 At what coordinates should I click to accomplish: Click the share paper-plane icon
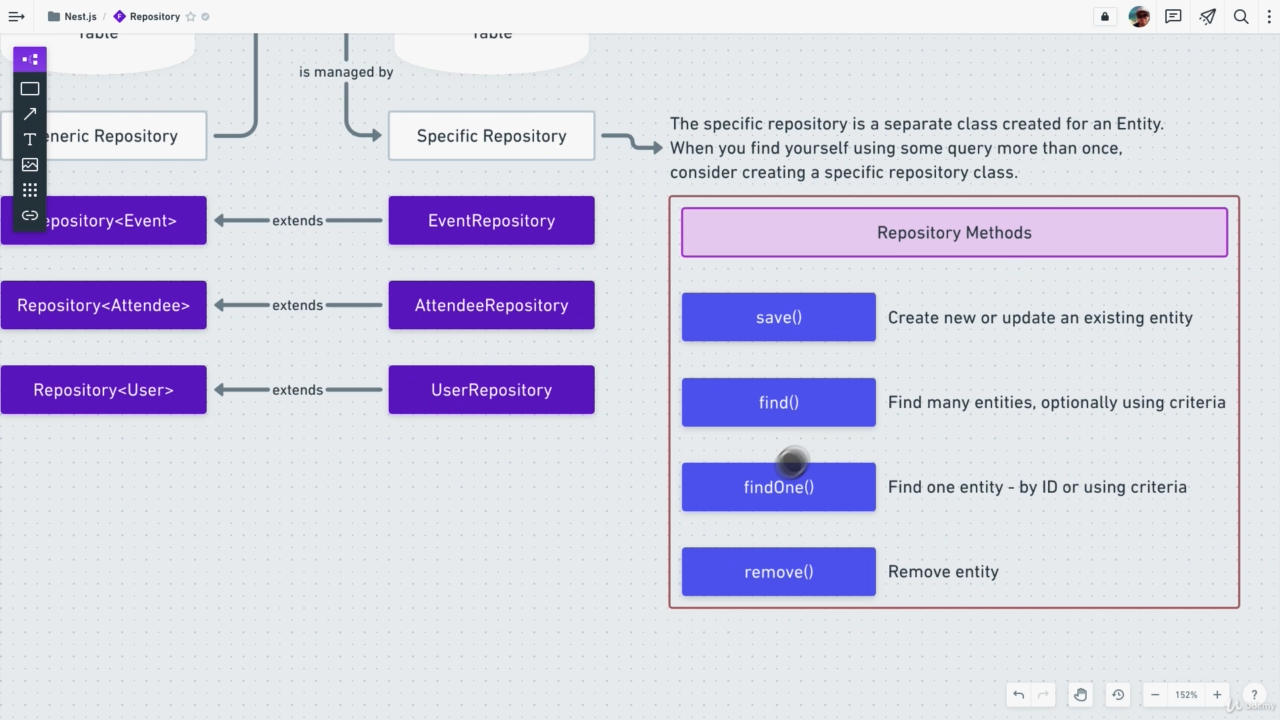[1207, 17]
